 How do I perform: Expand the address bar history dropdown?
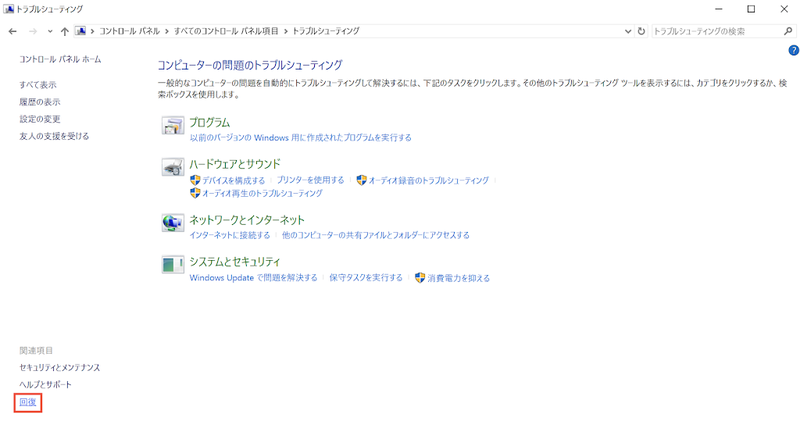coord(627,31)
